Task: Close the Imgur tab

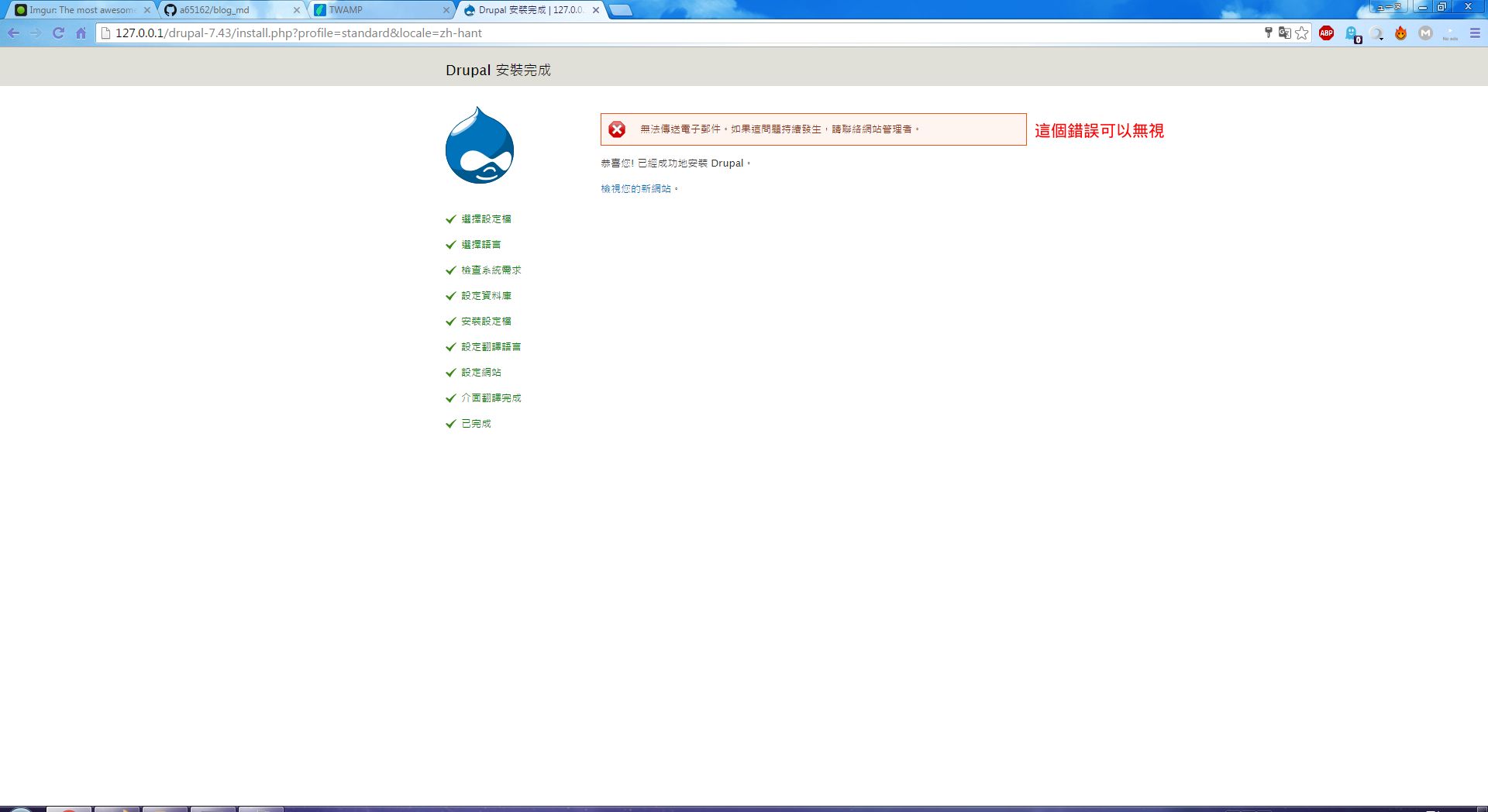Action: click(x=147, y=10)
